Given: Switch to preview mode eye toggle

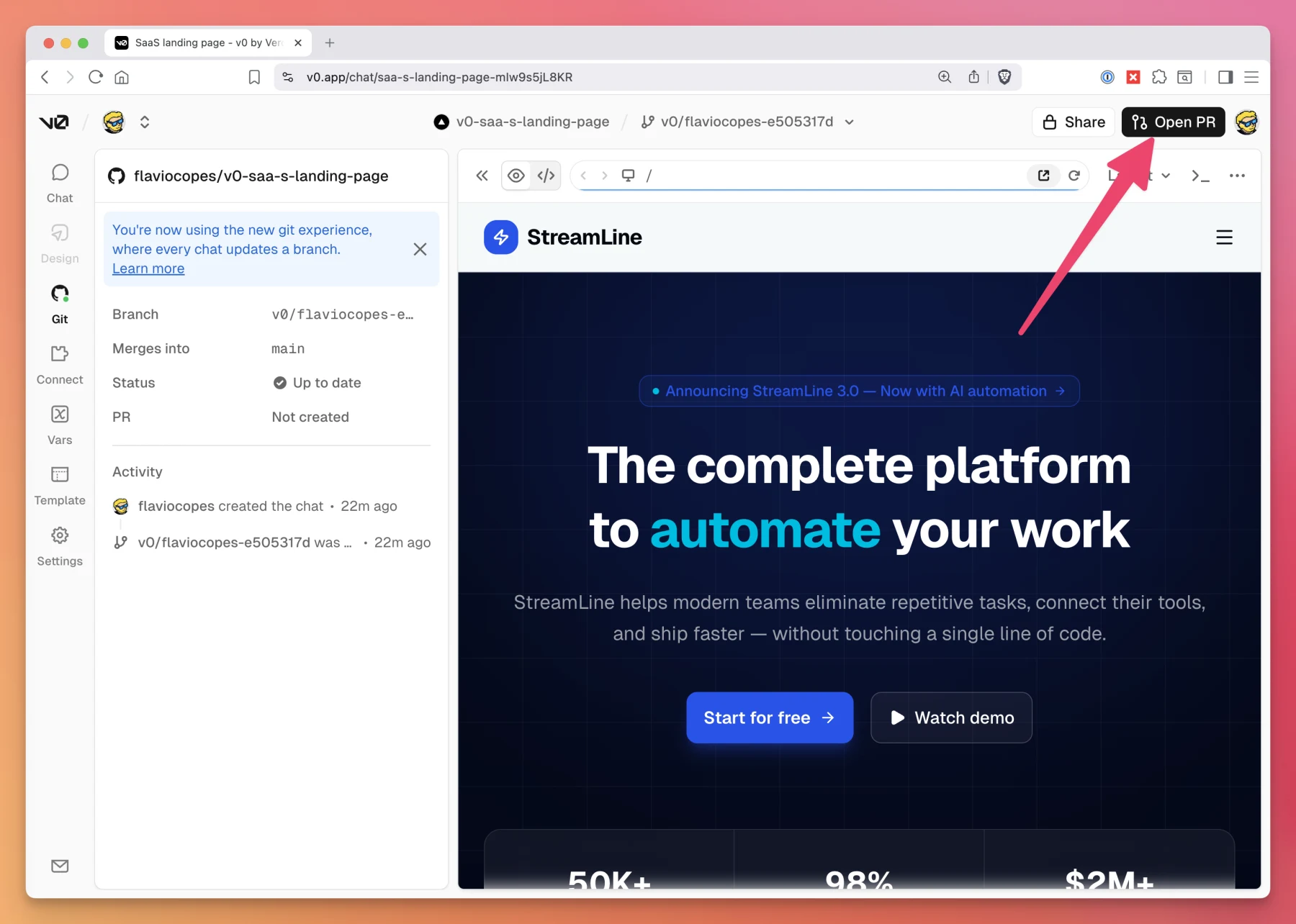Looking at the screenshot, I should tap(516, 176).
